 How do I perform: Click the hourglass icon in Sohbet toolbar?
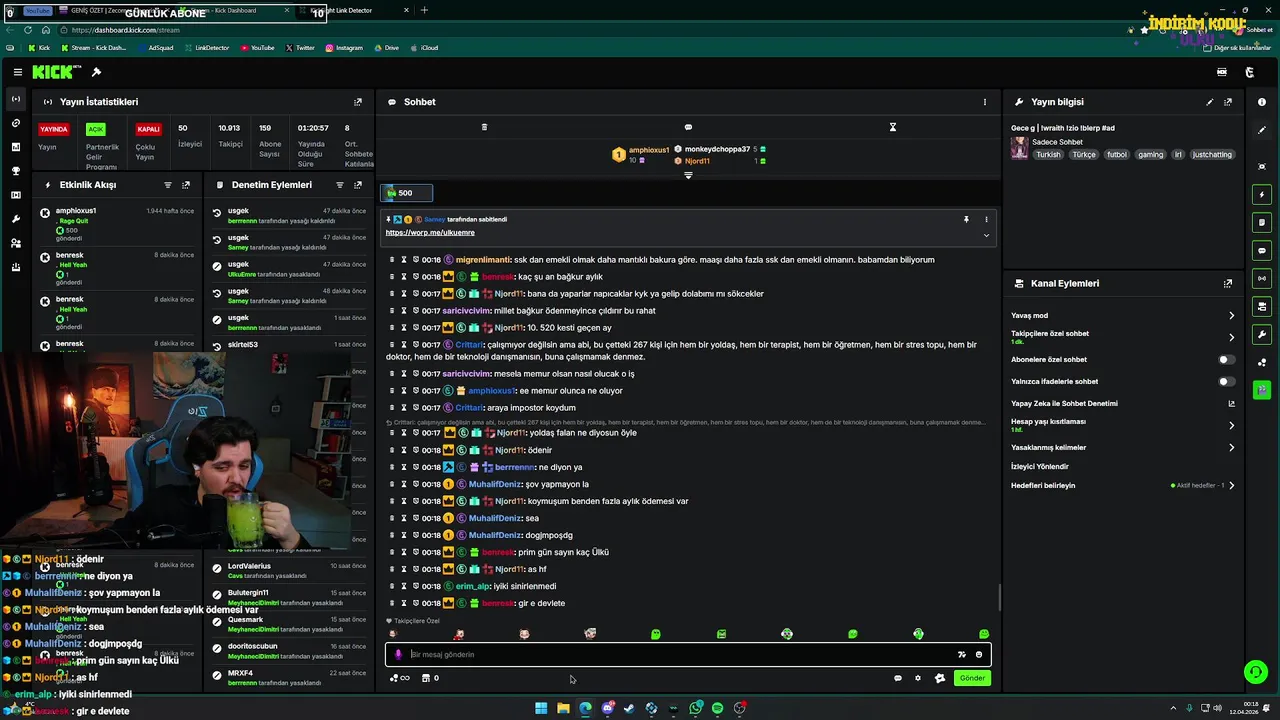point(893,127)
